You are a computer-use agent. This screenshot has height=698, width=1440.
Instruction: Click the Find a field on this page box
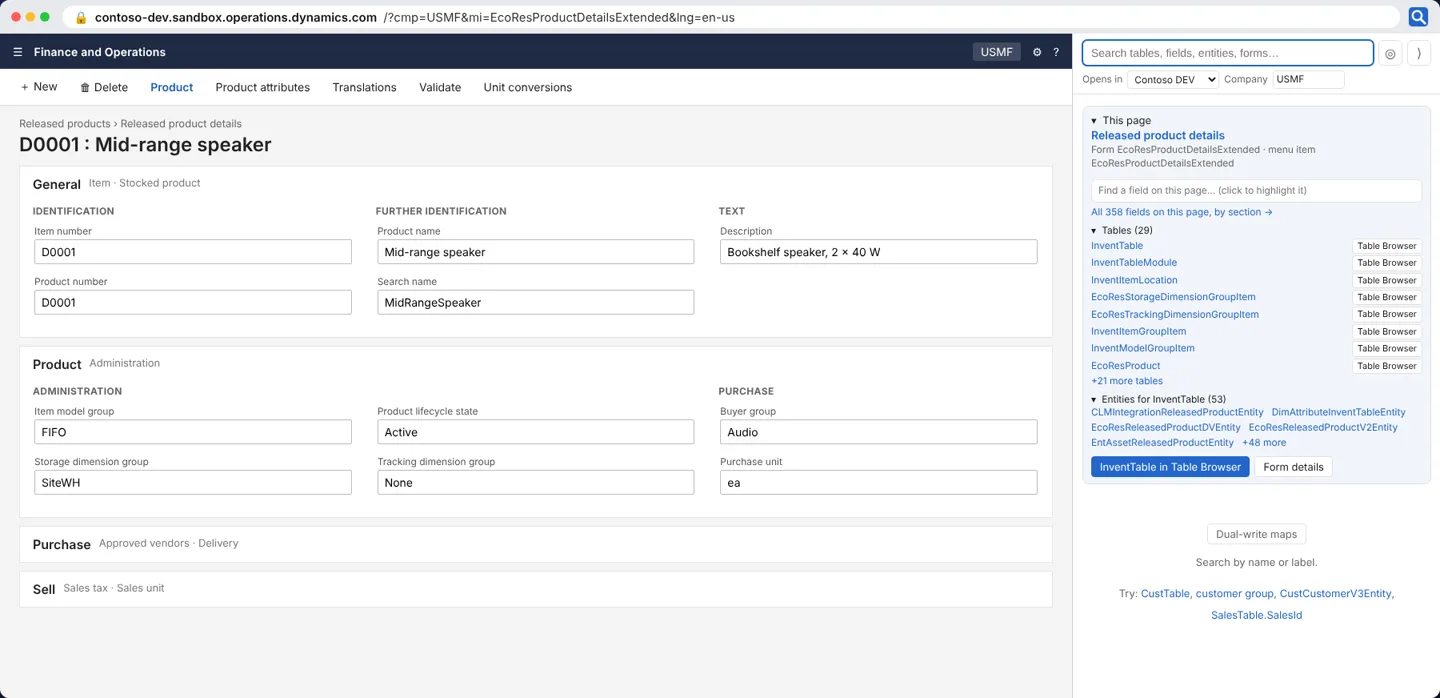(1256, 190)
